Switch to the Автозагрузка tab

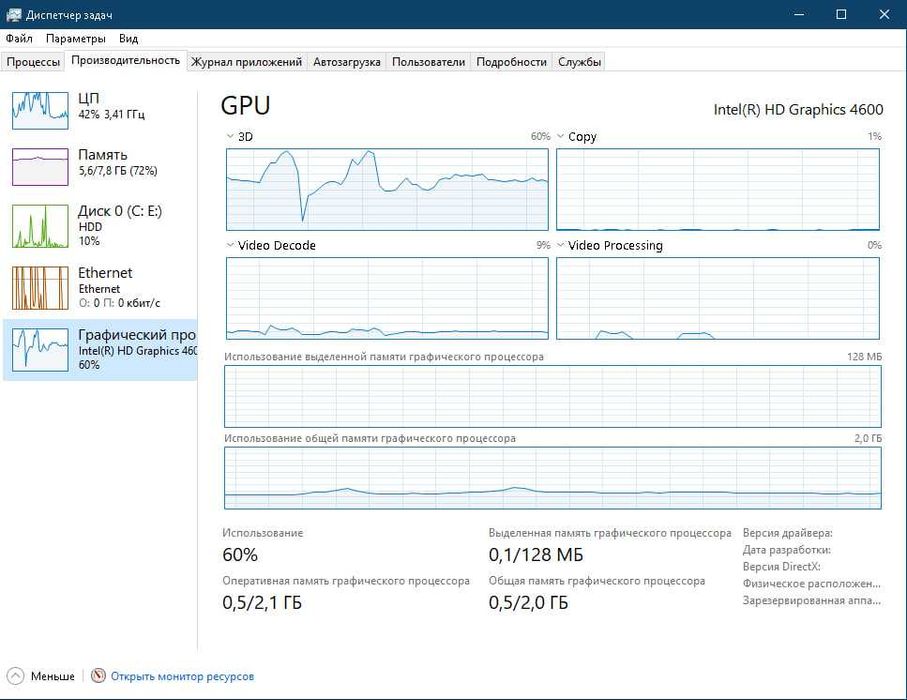[x=347, y=62]
